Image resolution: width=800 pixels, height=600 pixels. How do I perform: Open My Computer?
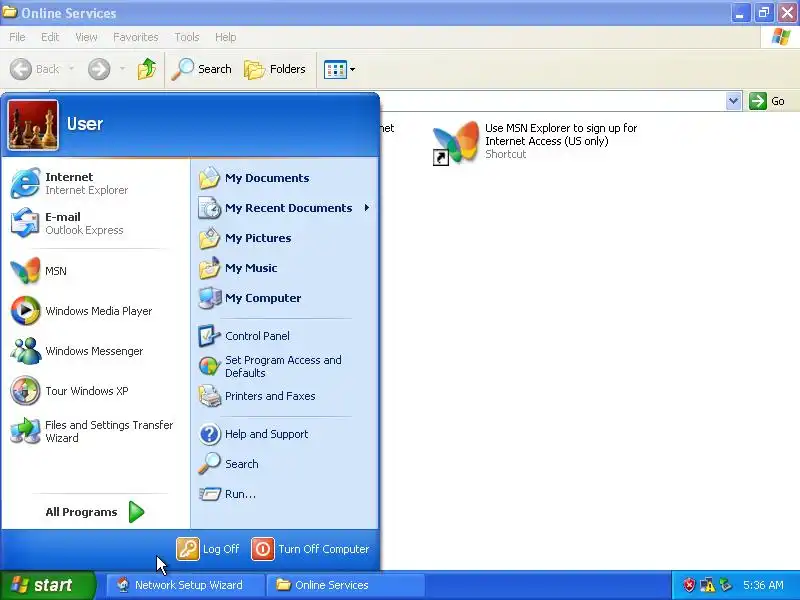tap(285, 298)
